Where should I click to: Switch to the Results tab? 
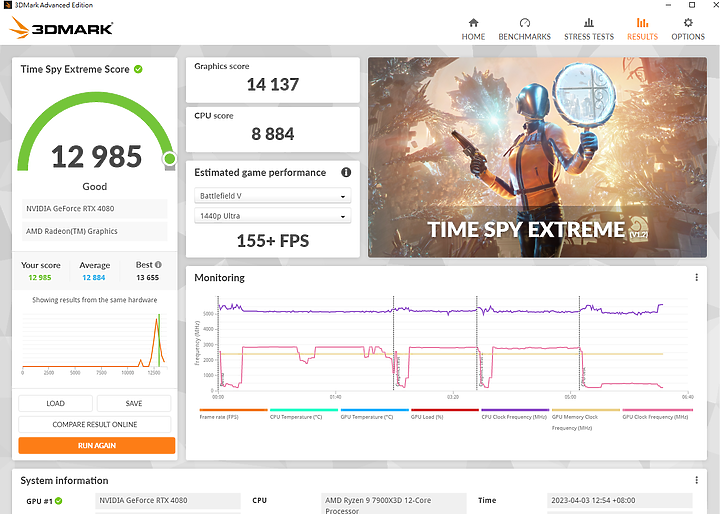(x=642, y=29)
